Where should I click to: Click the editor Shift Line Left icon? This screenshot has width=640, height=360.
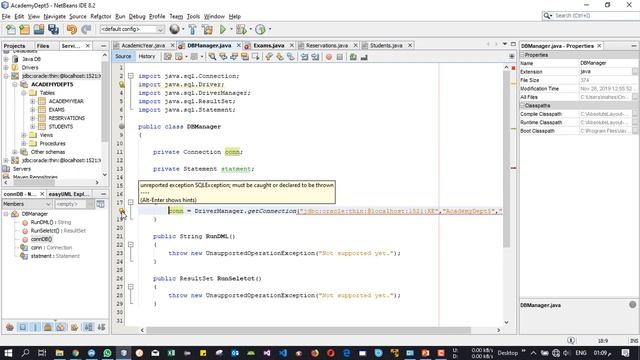tap(304, 57)
